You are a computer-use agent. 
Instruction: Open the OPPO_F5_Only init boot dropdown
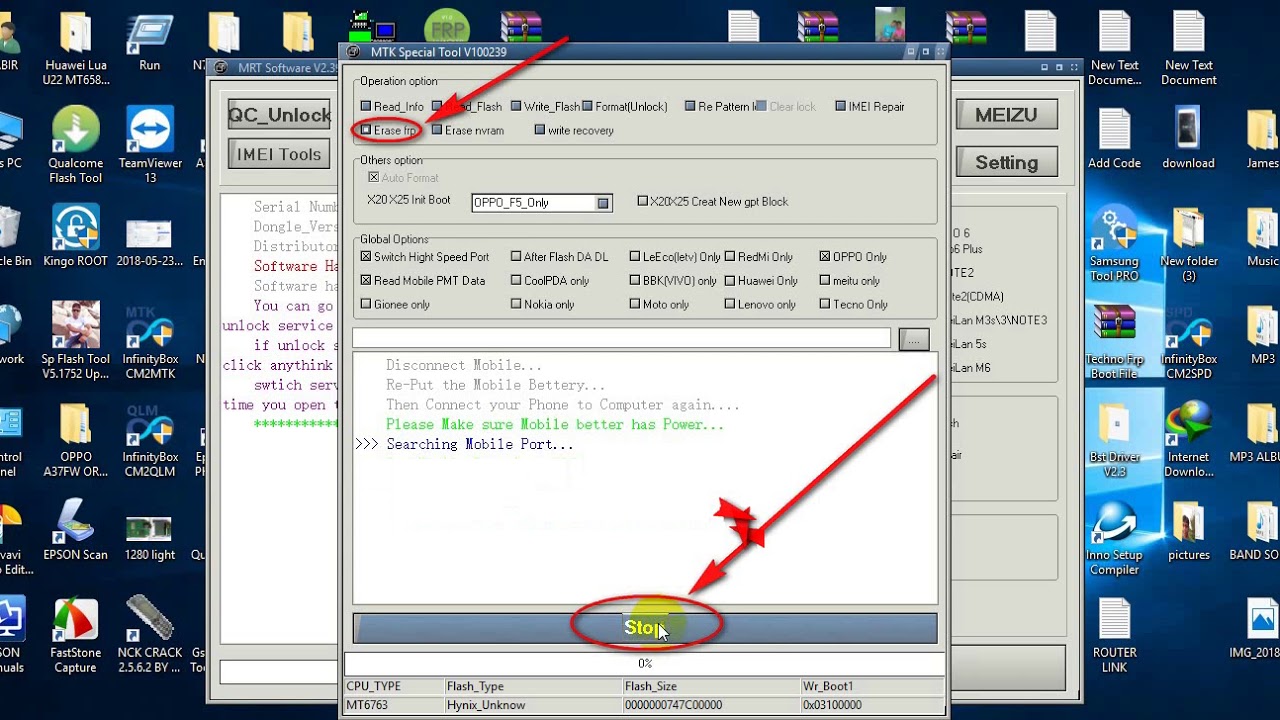pos(603,203)
